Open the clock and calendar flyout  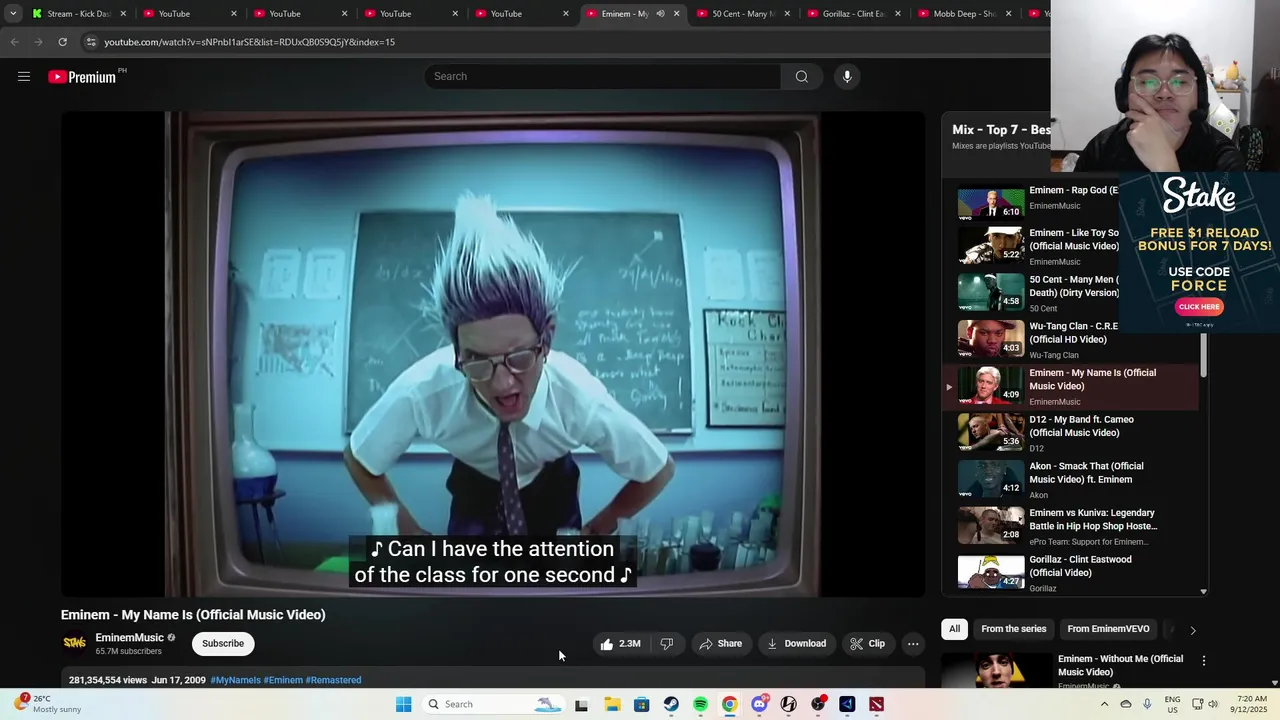[x=1251, y=704]
